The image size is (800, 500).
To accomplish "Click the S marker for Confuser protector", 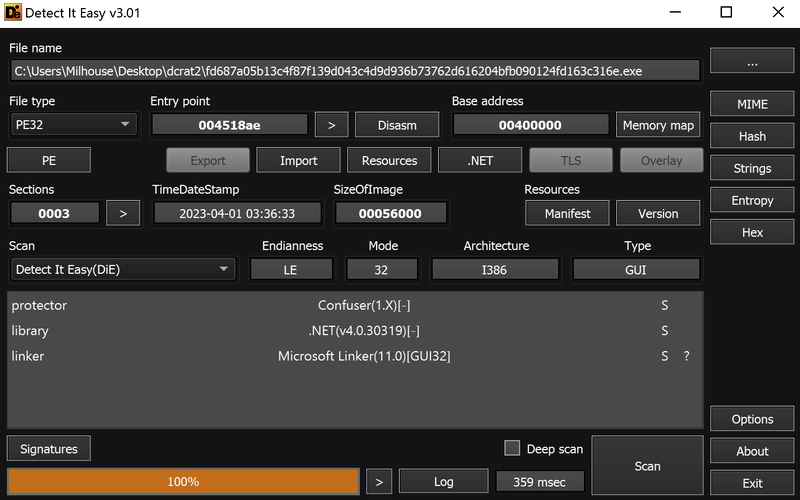I will pos(664,305).
